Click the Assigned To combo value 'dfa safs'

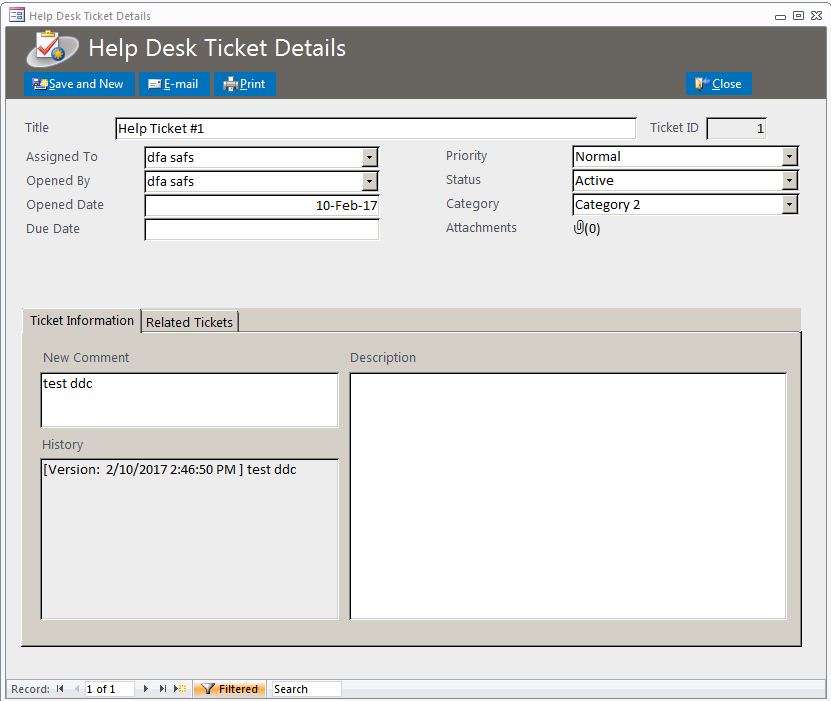click(x=171, y=157)
